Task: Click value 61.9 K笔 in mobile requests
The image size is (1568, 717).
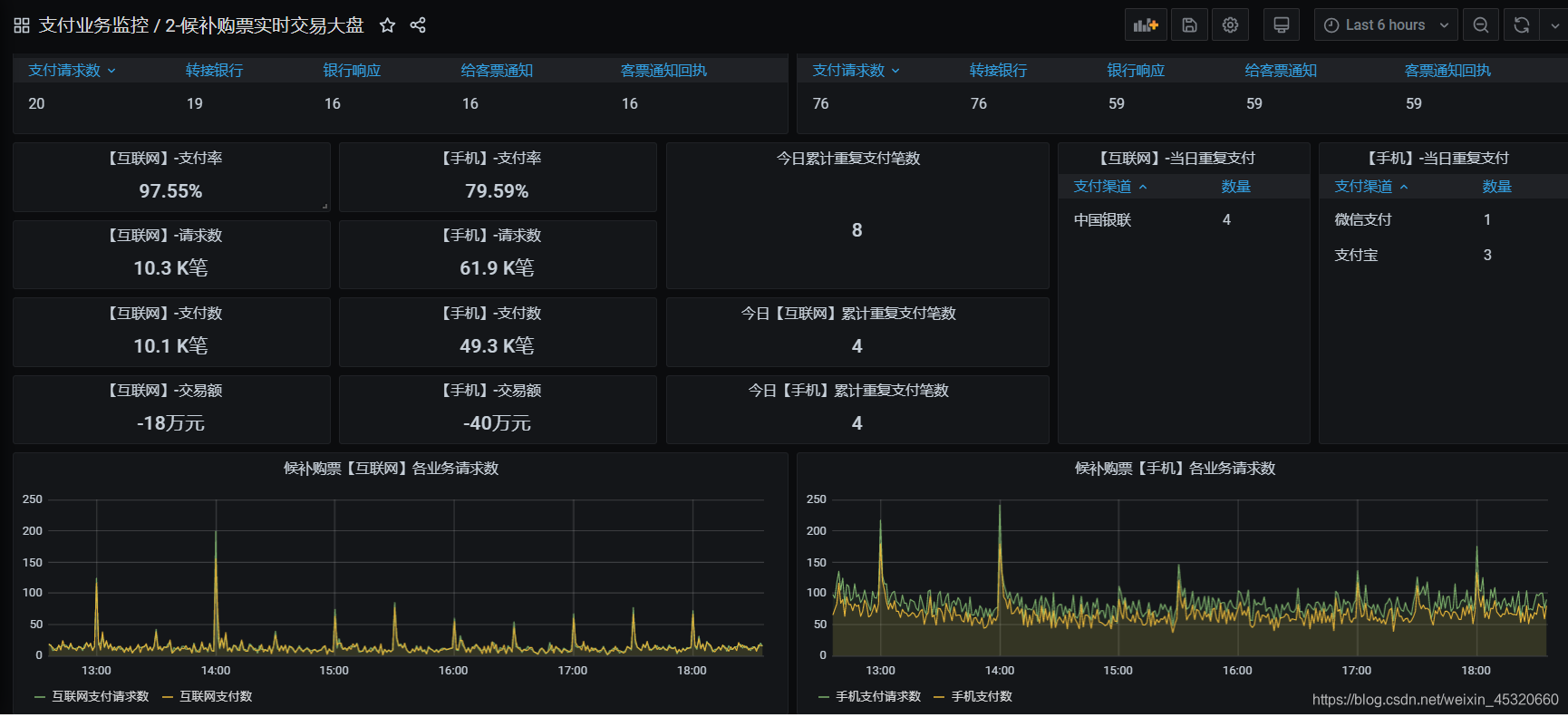Action: pos(497,268)
